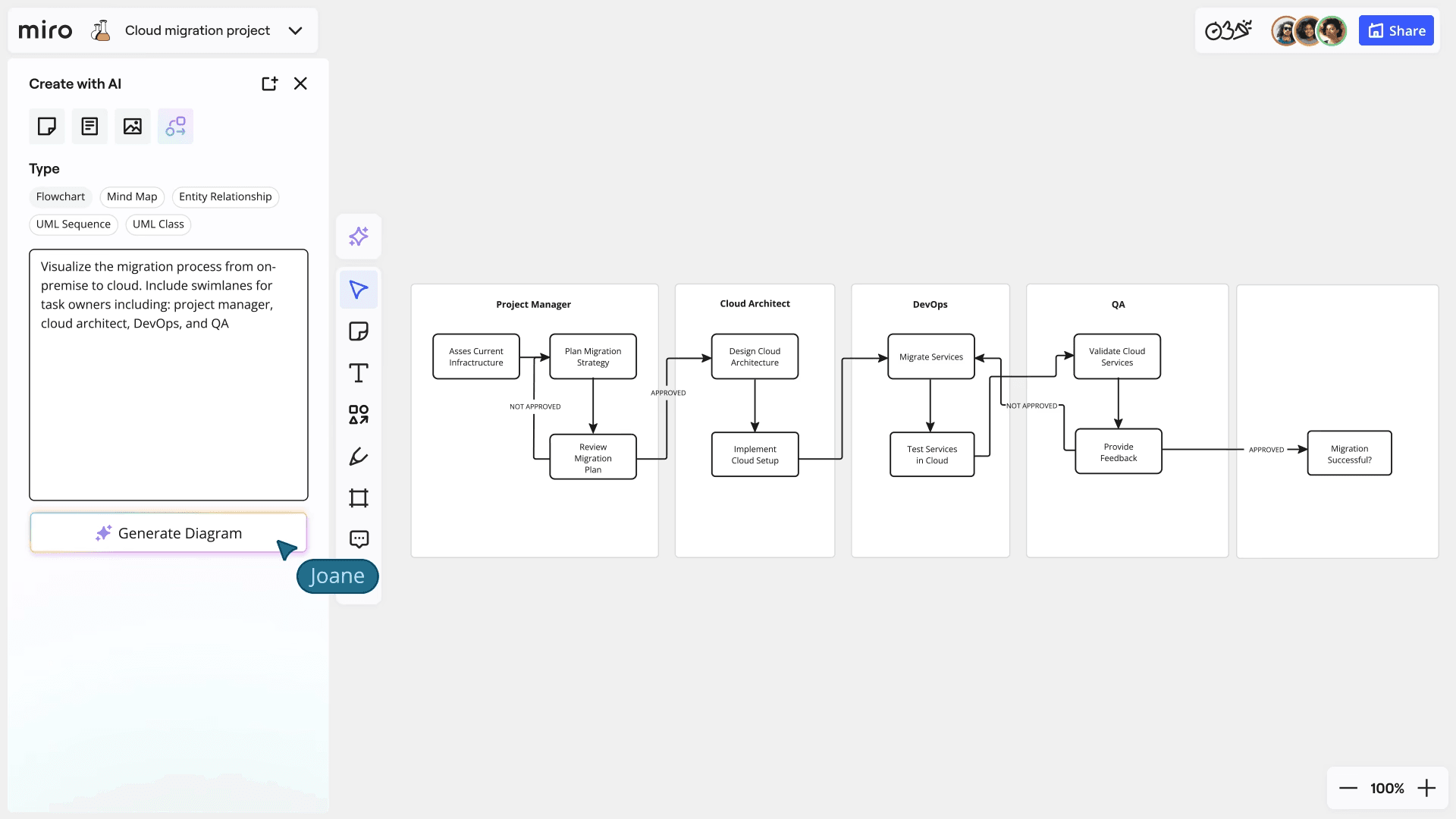This screenshot has width=1456, height=819.
Task: Open the timer and activities menu
Action: (x=1228, y=31)
